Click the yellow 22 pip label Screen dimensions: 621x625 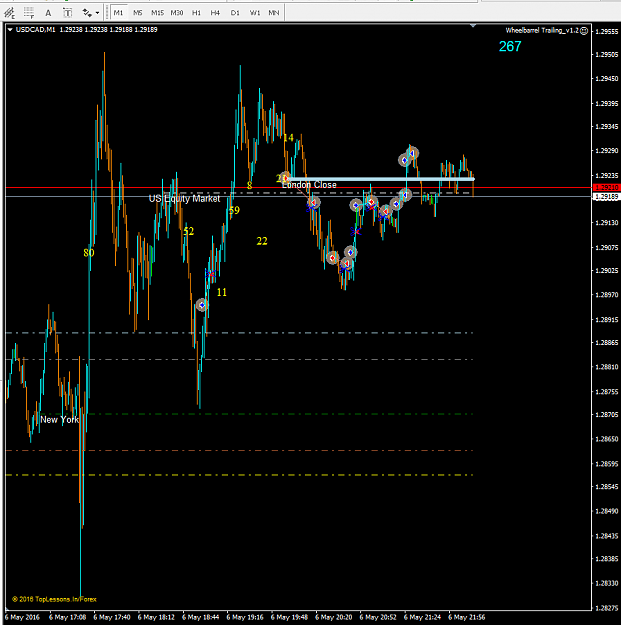tap(262, 241)
